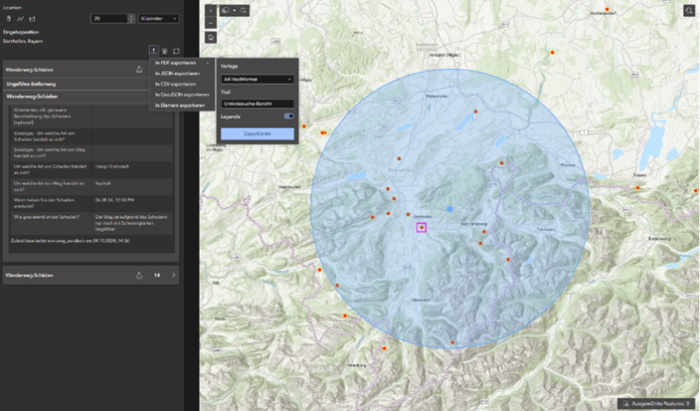Click the refresh results icon
Screen dimensions: 700x411
pyautogui.click(x=176, y=51)
